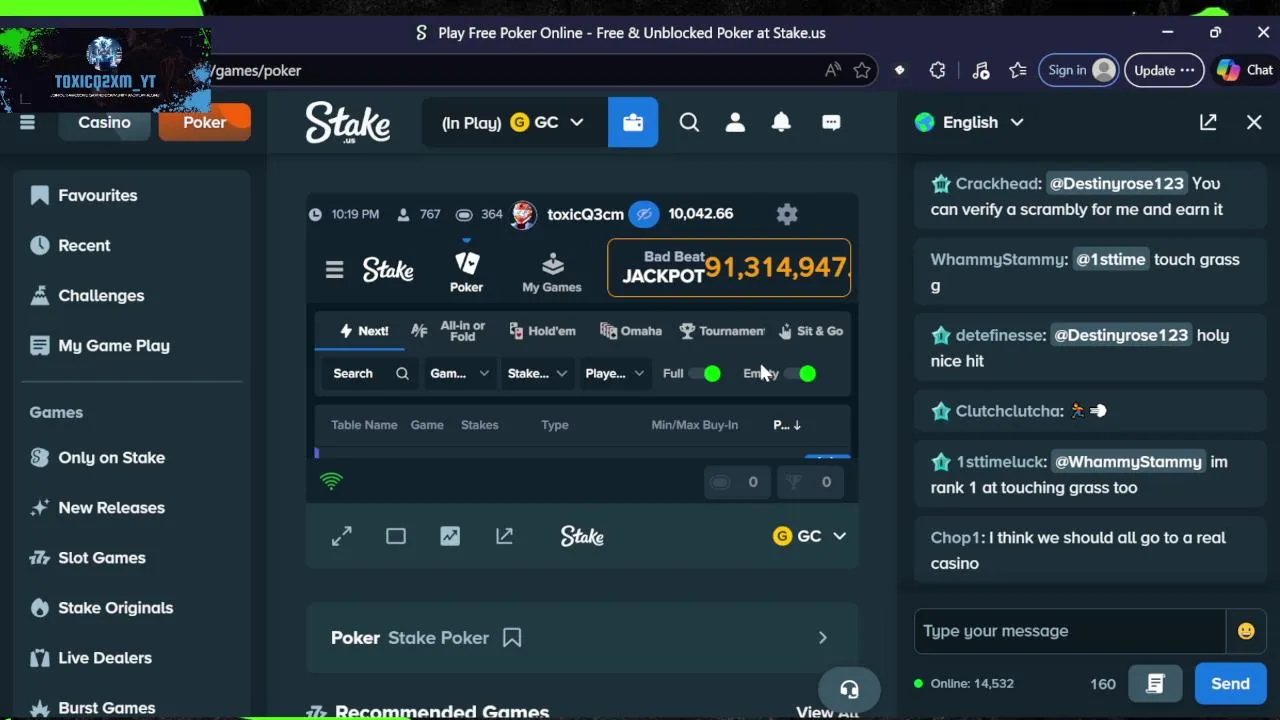Screen dimensions: 1280x720
Task: Switch to the Omaha tab
Action: pyautogui.click(x=630, y=331)
